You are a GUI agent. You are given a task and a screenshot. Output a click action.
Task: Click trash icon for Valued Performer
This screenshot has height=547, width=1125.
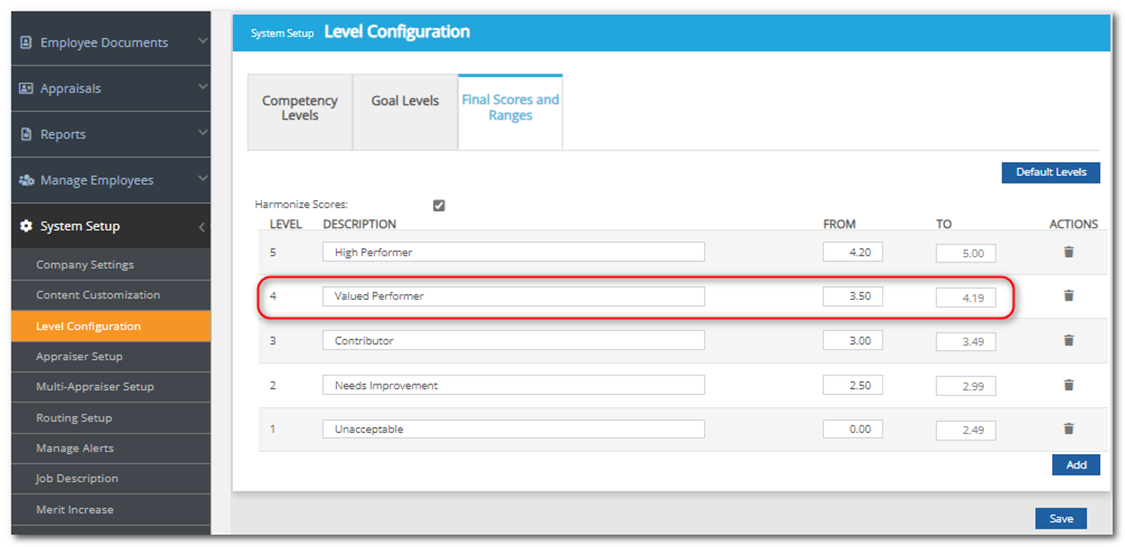1068,296
